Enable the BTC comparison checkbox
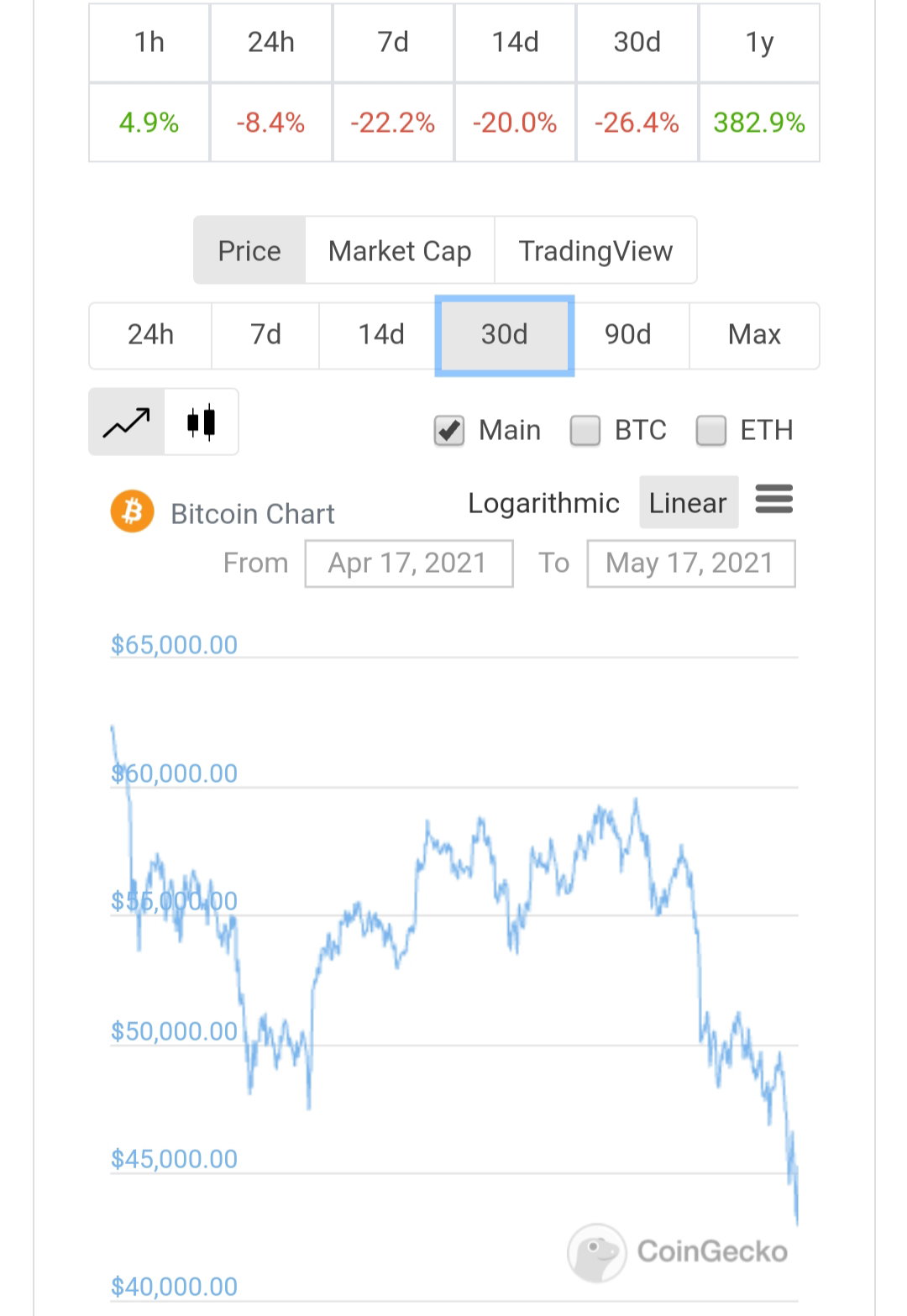Image resolution: width=907 pixels, height=1316 pixels. coord(585,431)
